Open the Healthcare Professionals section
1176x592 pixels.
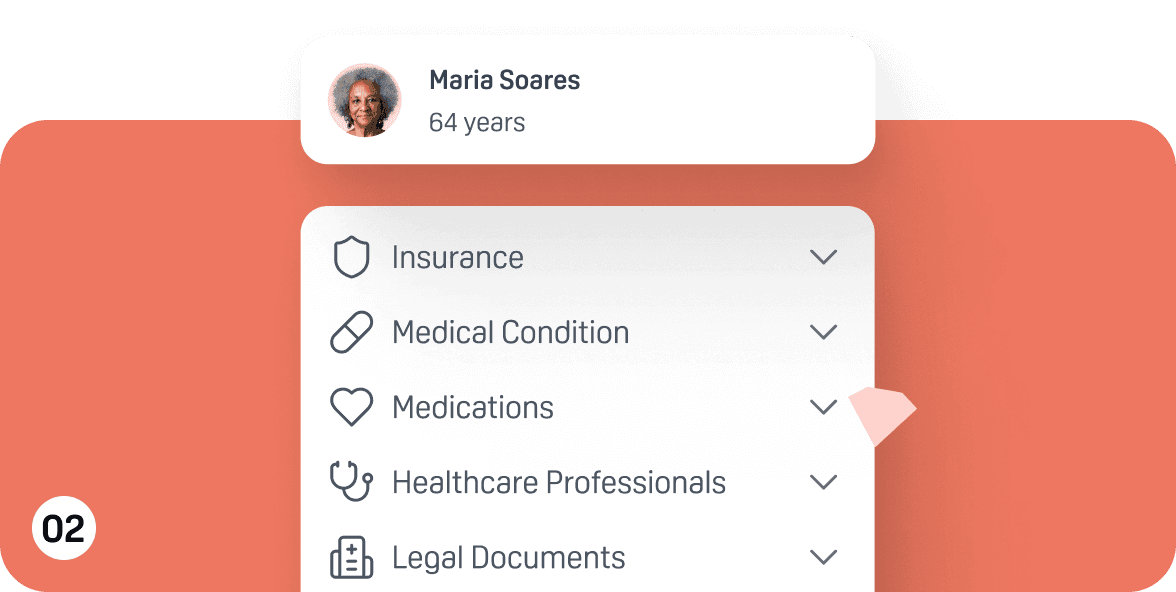(823, 481)
